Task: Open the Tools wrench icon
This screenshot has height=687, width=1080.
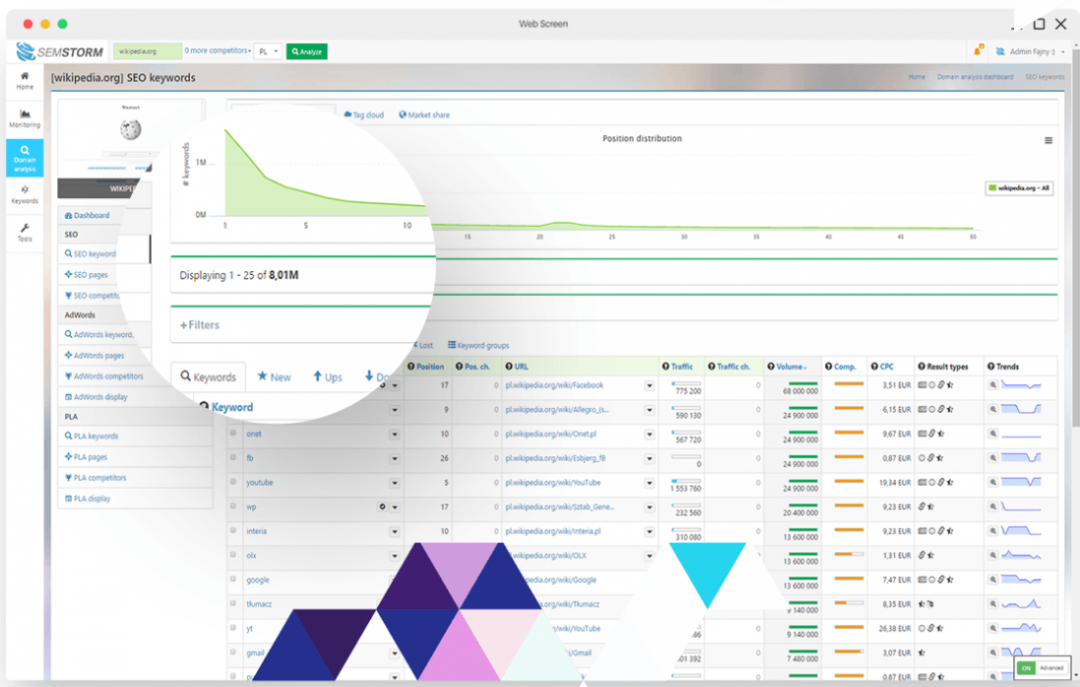Action: point(24,232)
